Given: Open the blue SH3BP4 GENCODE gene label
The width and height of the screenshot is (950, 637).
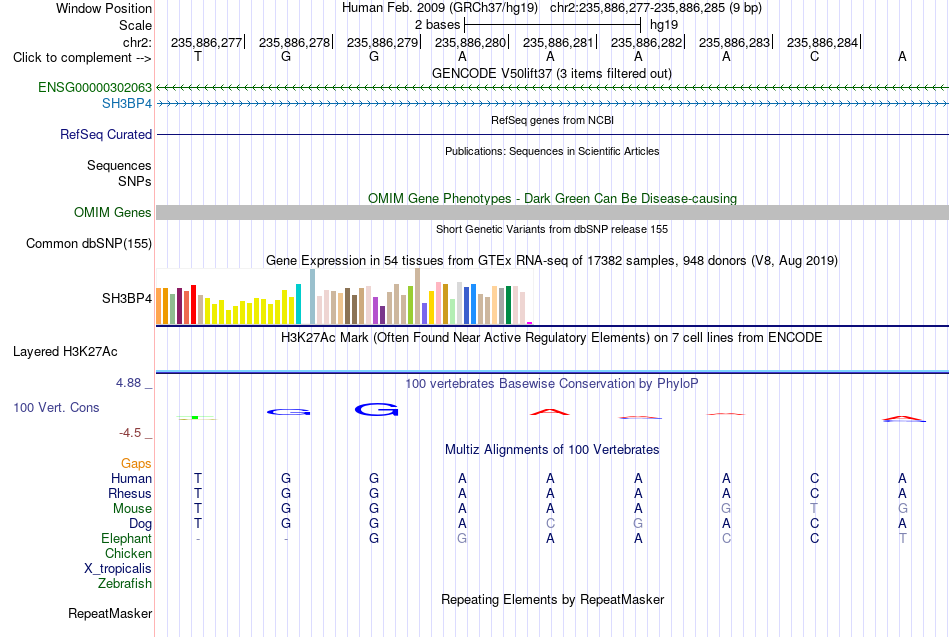Looking at the screenshot, I should click(127, 104).
